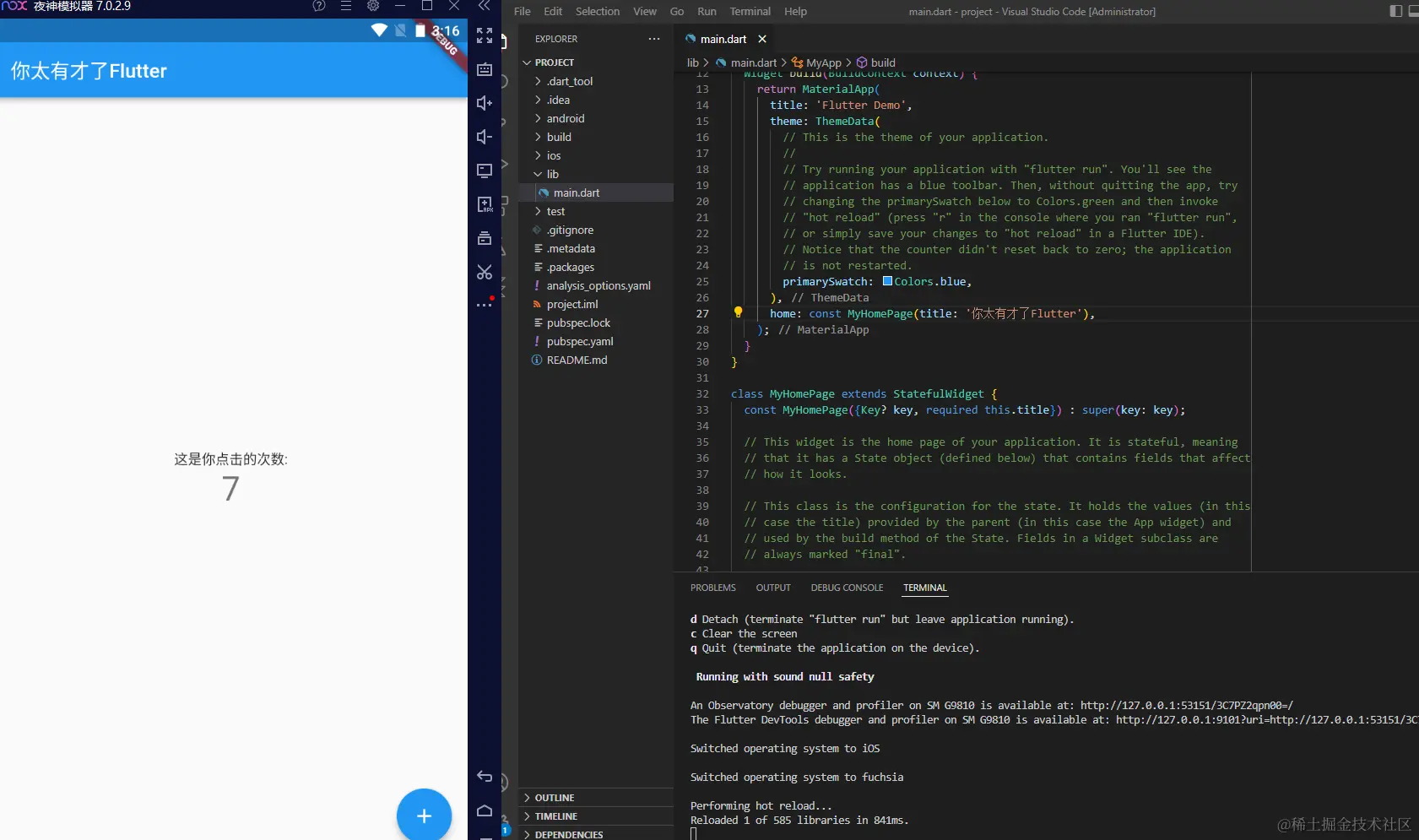This screenshot has height=840, width=1419.
Task: Toggle Nox fullscreen mode icon
Action: (x=485, y=35)
